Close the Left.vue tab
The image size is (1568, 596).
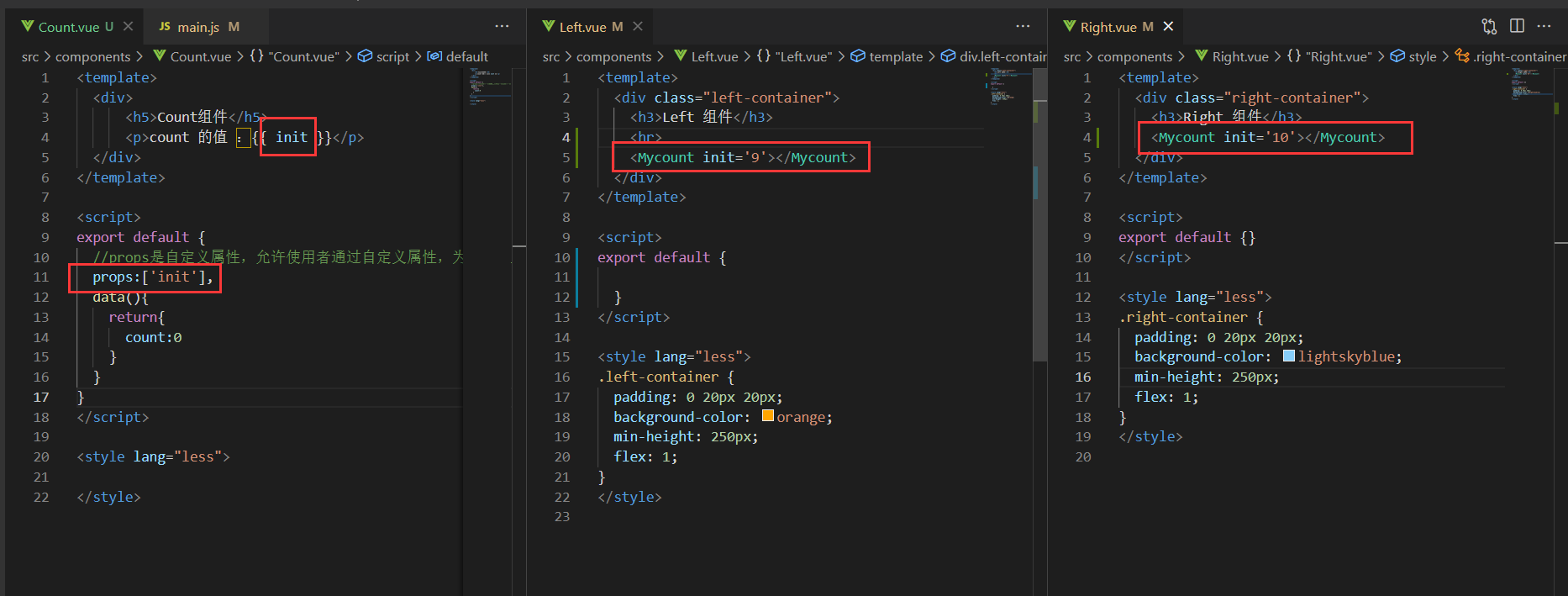point(638,27)
